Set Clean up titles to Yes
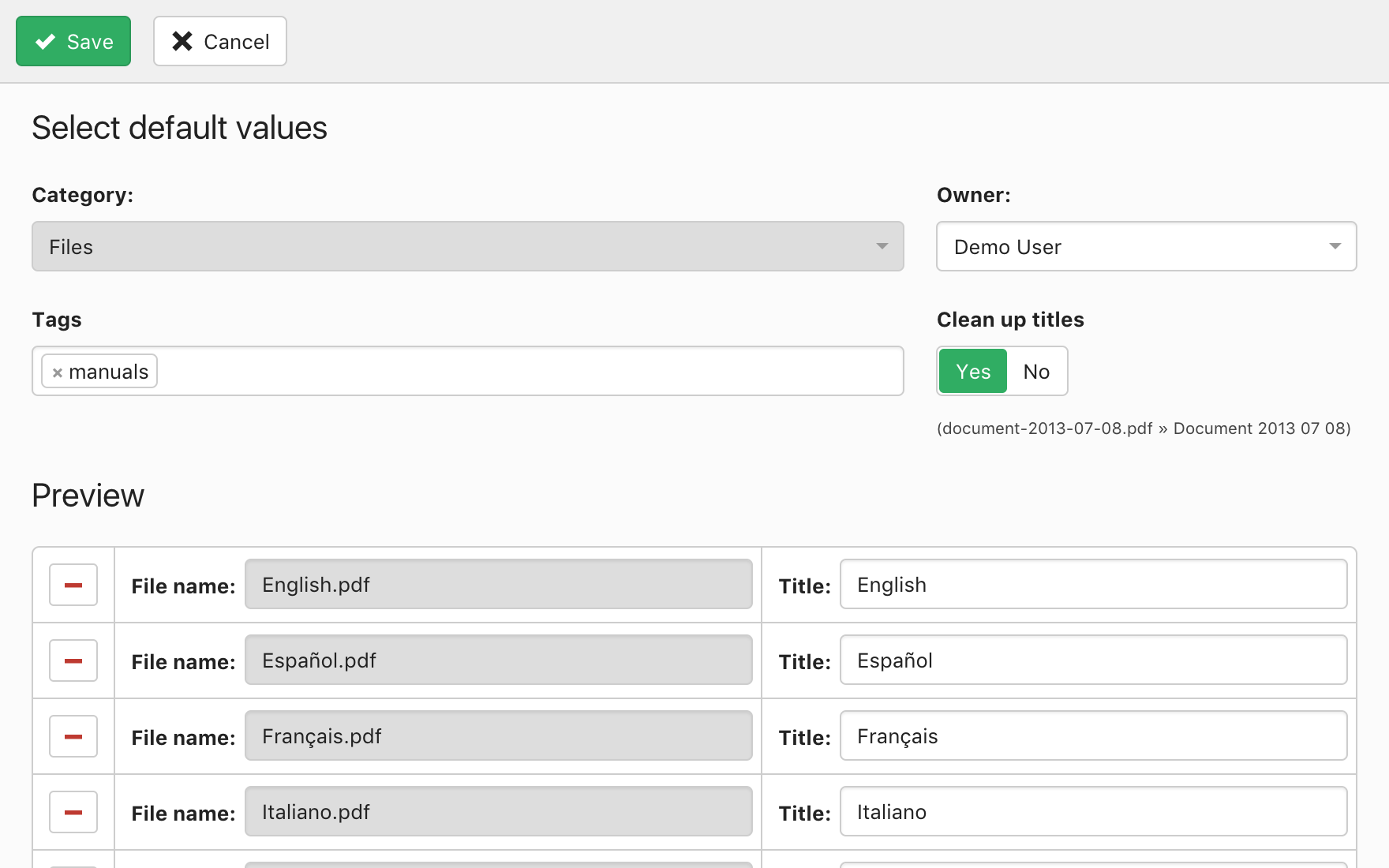 pos(972,371)
